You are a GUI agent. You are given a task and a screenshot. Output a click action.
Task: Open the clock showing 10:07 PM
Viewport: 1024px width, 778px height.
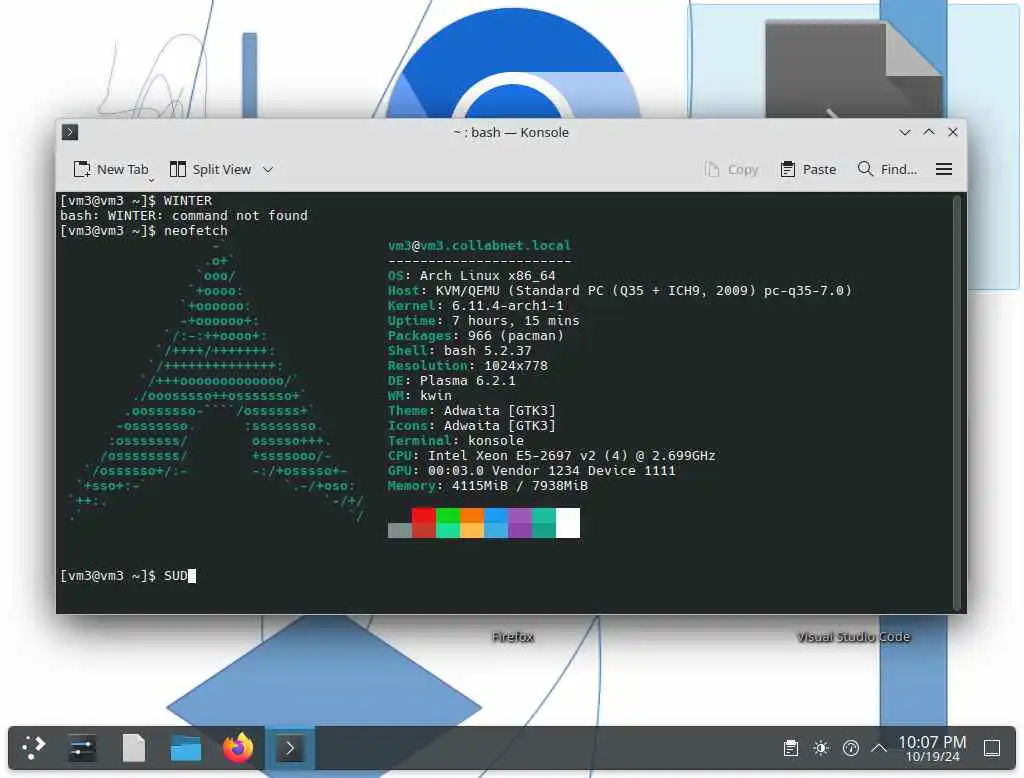tap(932, 748)
